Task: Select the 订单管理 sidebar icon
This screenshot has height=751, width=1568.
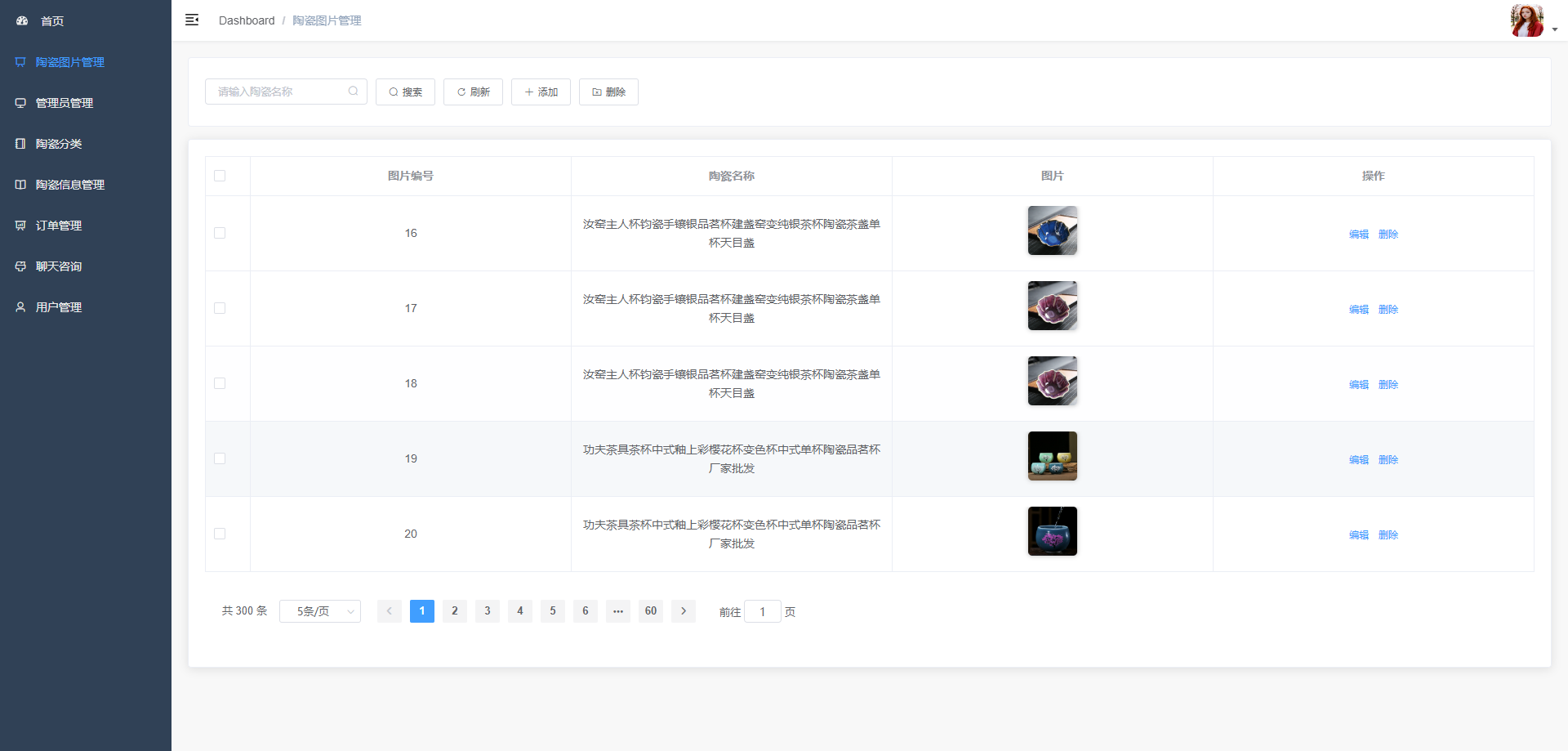Action: point(20,226)
